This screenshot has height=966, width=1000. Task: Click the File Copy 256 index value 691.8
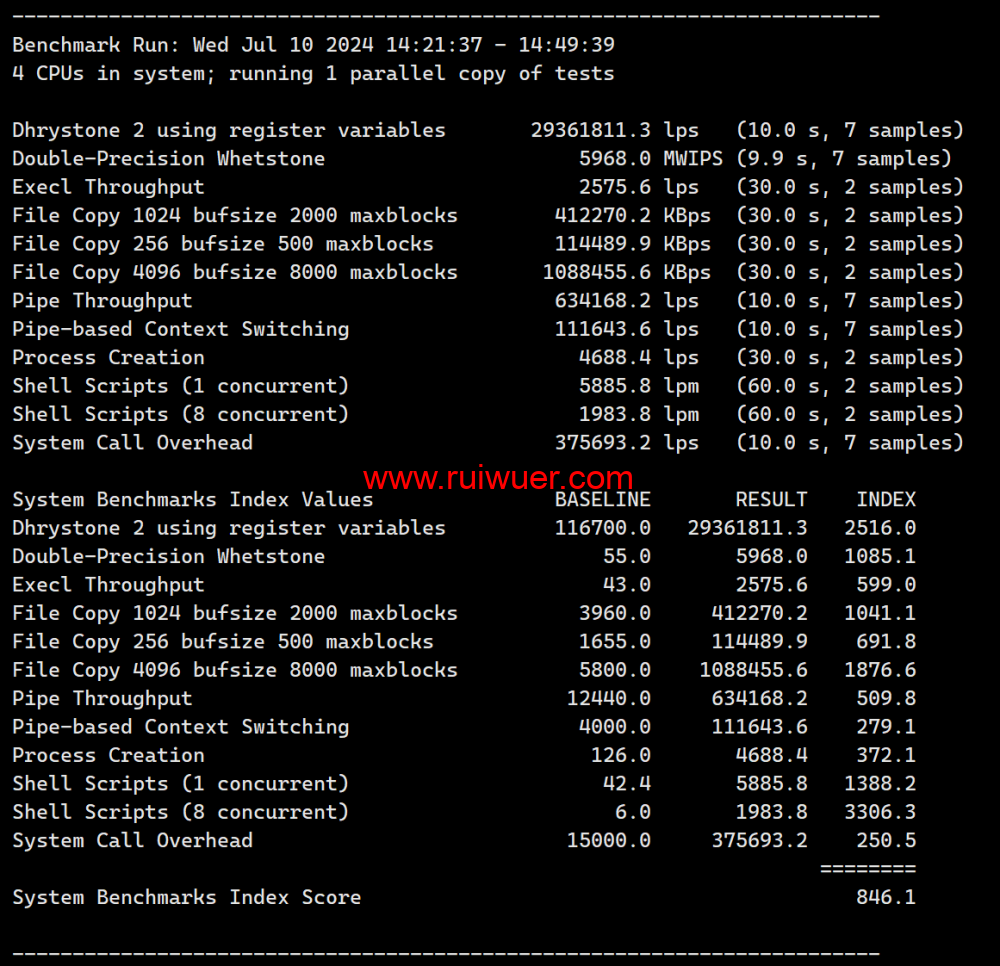[885, 642]
